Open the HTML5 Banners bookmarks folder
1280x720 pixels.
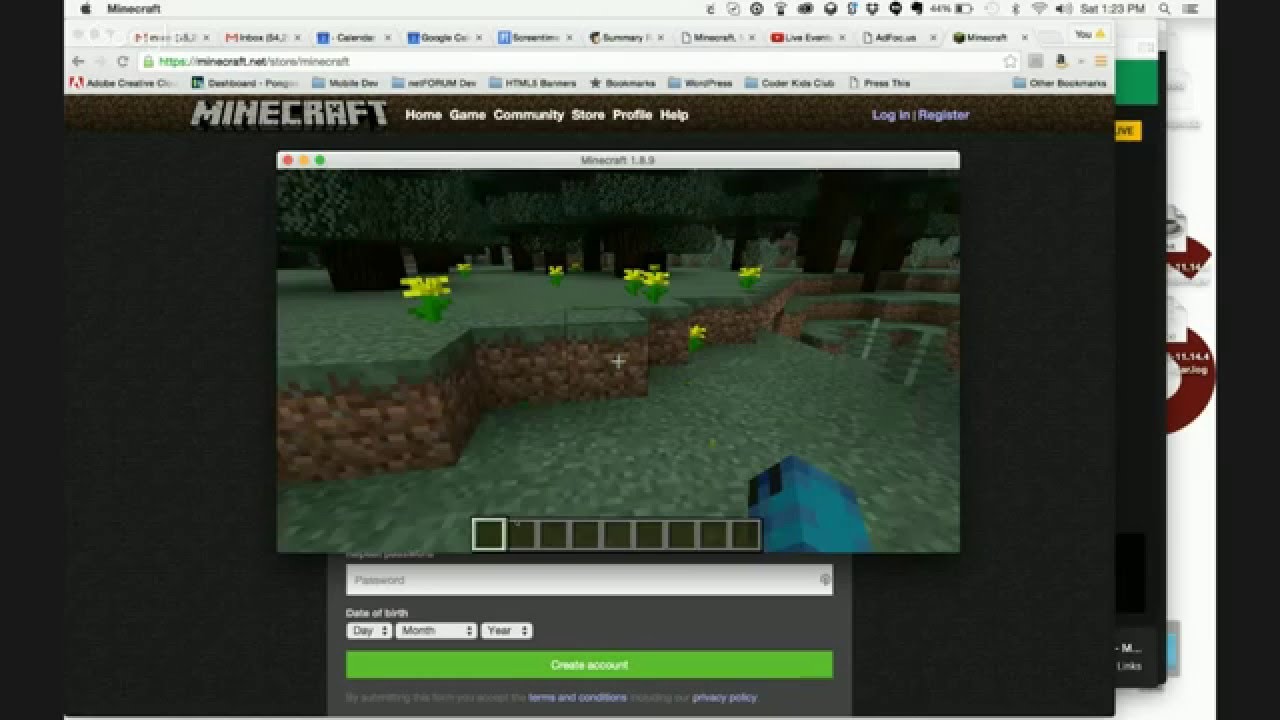(x=532, y=83)
